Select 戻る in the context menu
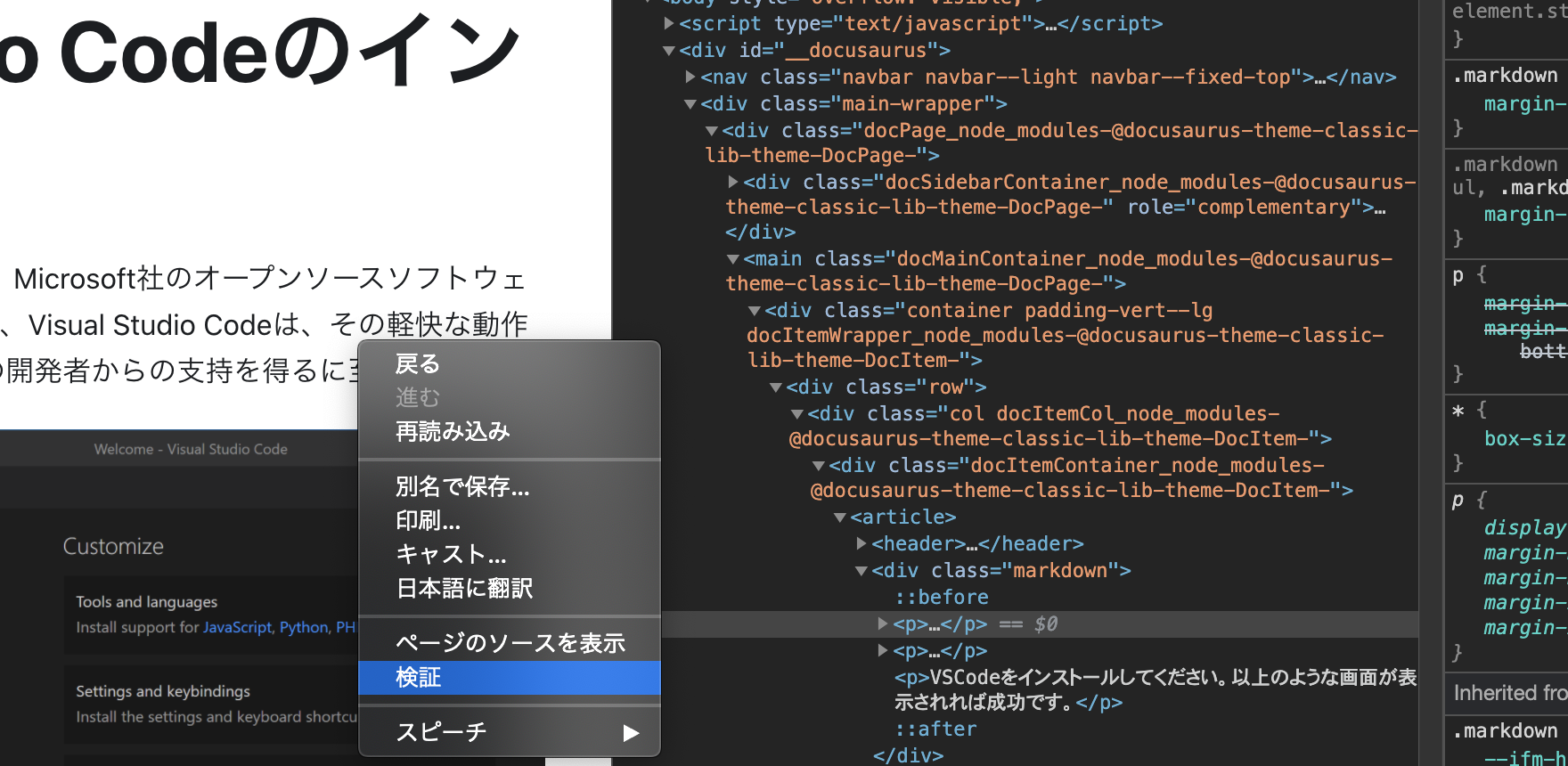Viewport: 1568px width, 766px height. [417, 364]
